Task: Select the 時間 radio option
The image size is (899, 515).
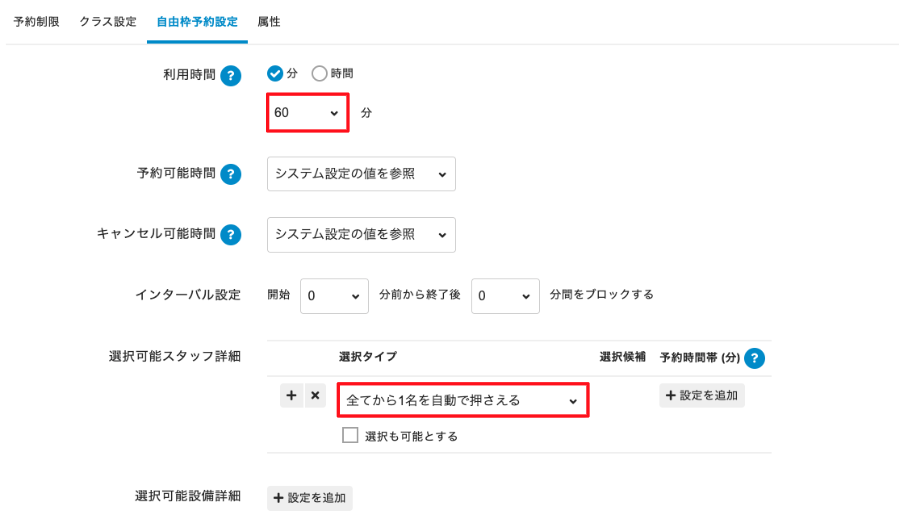Action: point(320,73)
